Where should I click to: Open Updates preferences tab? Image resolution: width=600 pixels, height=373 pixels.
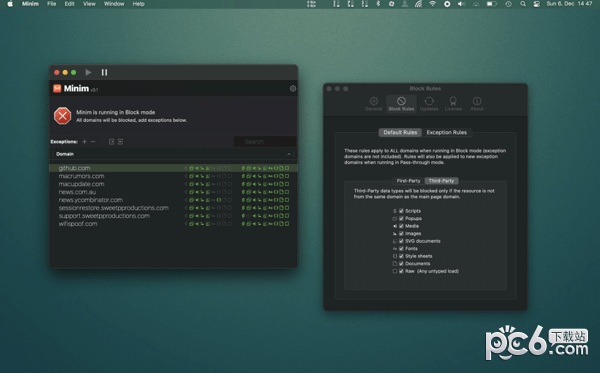tap(429, 104)
